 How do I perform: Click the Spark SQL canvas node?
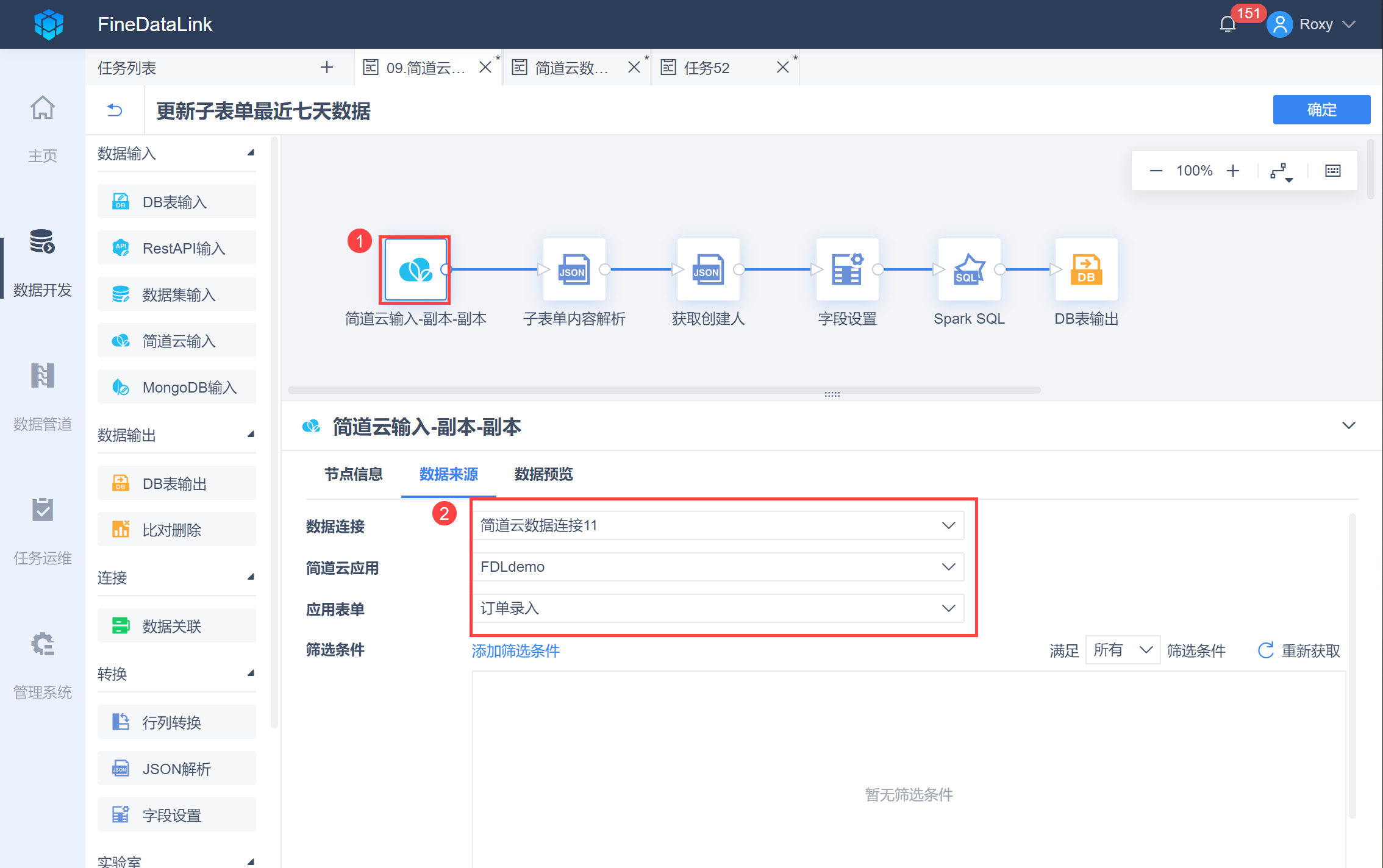tap(969, 269)
